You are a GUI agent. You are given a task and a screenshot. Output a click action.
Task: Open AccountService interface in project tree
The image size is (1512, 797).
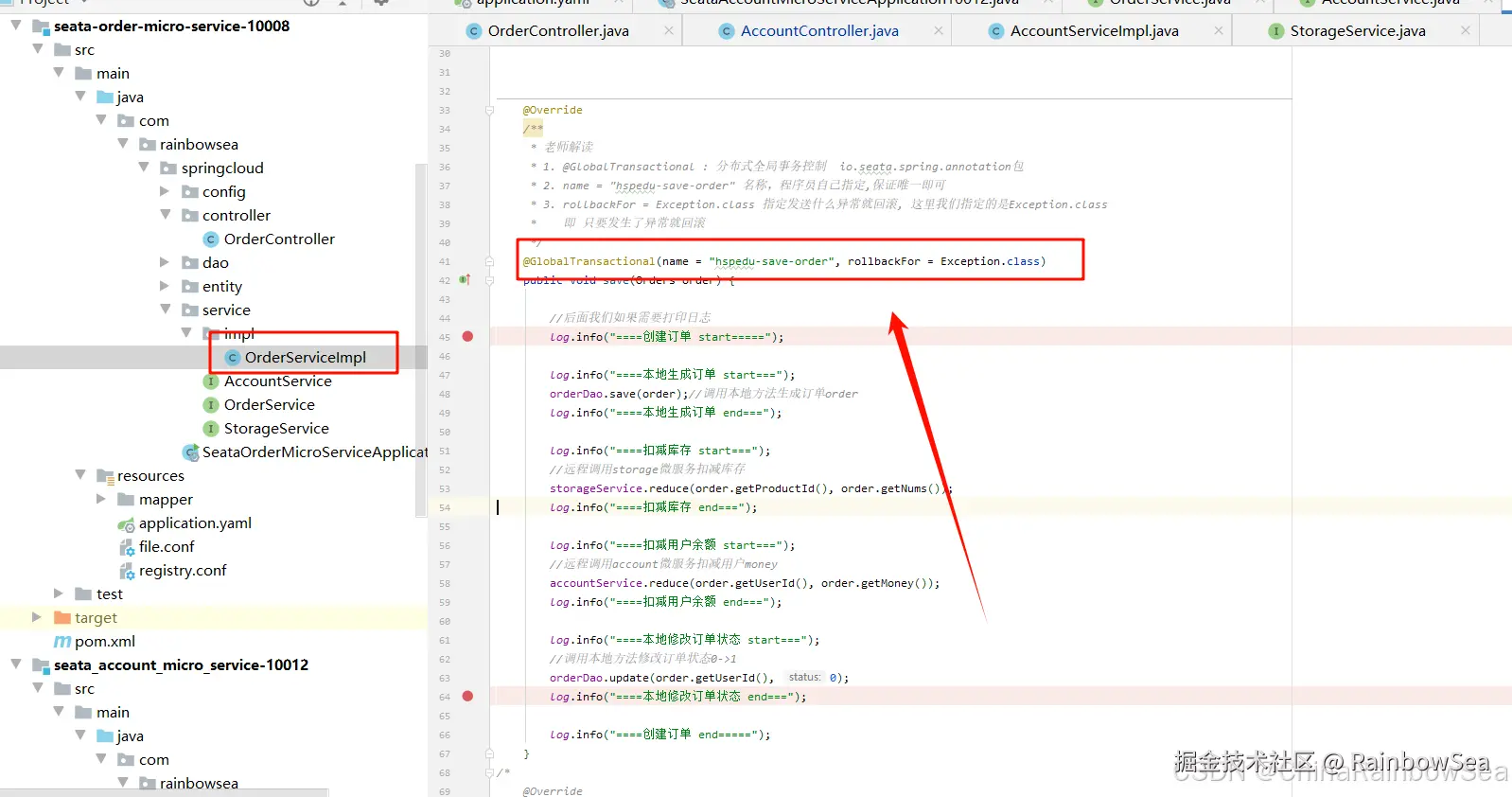coord(277,381)
